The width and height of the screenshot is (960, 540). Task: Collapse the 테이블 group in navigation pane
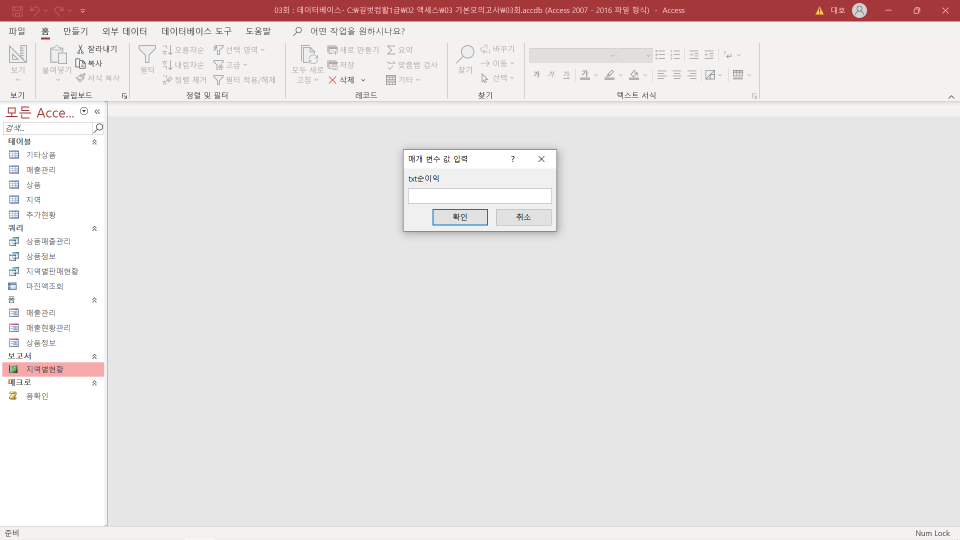(95, 142)
